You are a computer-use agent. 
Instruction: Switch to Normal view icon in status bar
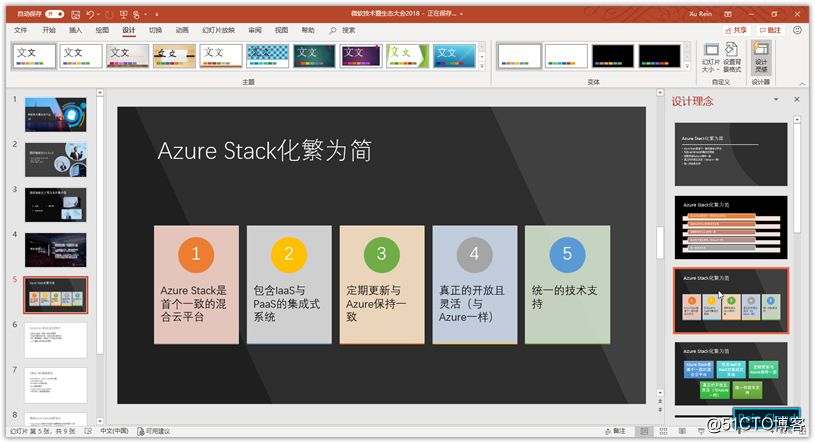[x=645, y=431]
